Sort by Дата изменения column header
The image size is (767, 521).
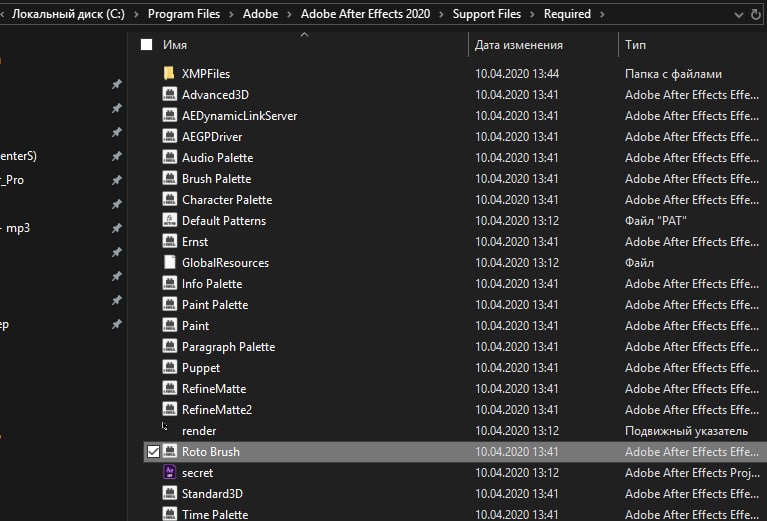point(519,45)
